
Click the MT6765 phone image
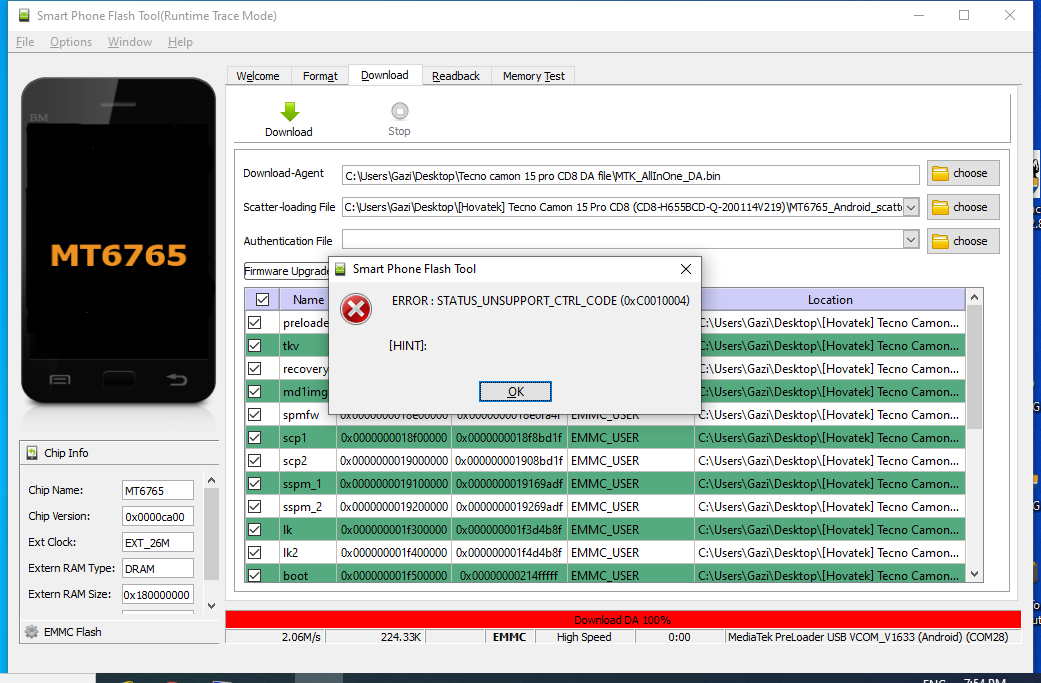click(119, 240)
